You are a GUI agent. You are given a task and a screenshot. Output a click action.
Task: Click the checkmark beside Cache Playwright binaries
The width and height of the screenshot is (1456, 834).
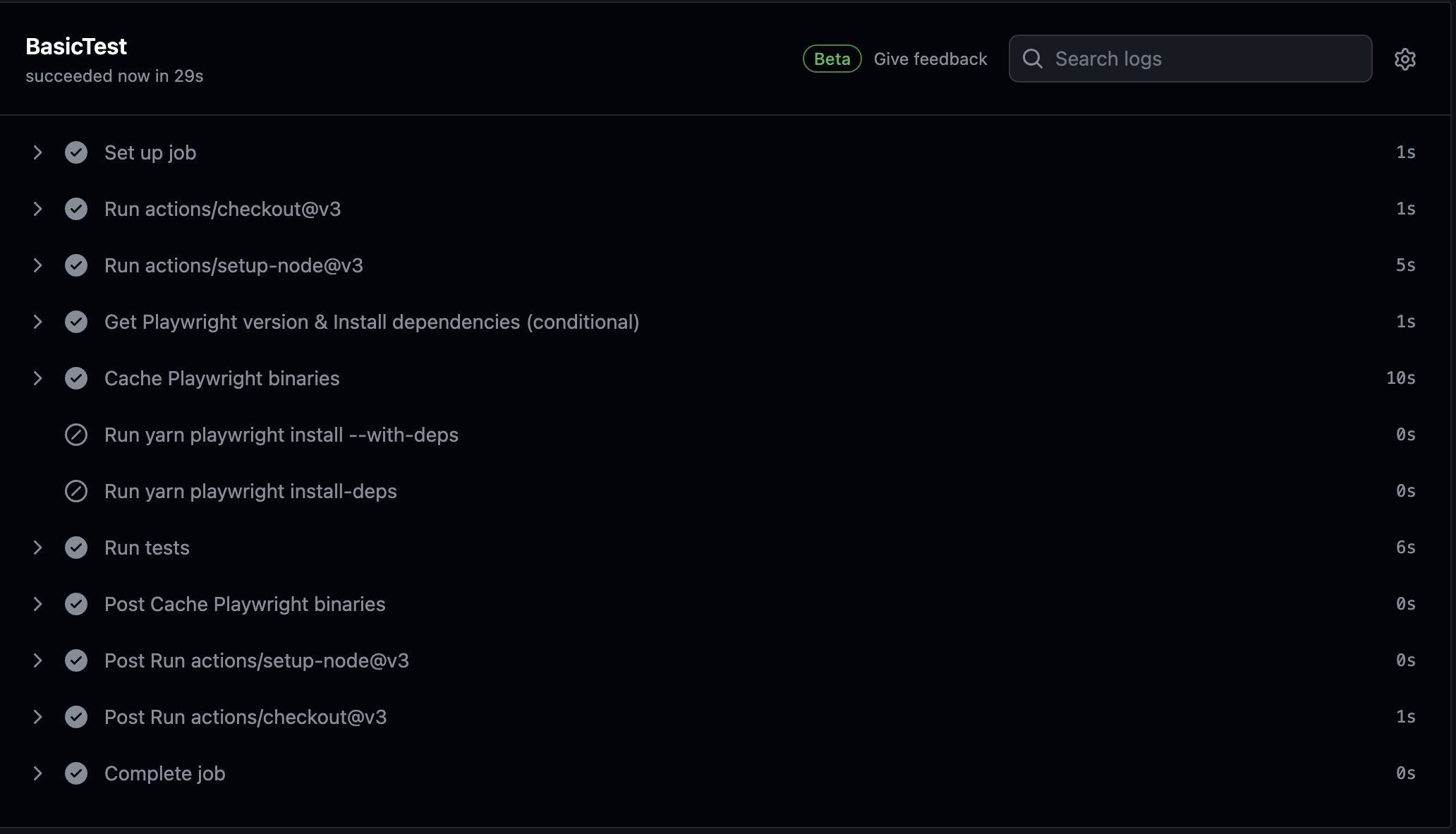coord(76,378)
